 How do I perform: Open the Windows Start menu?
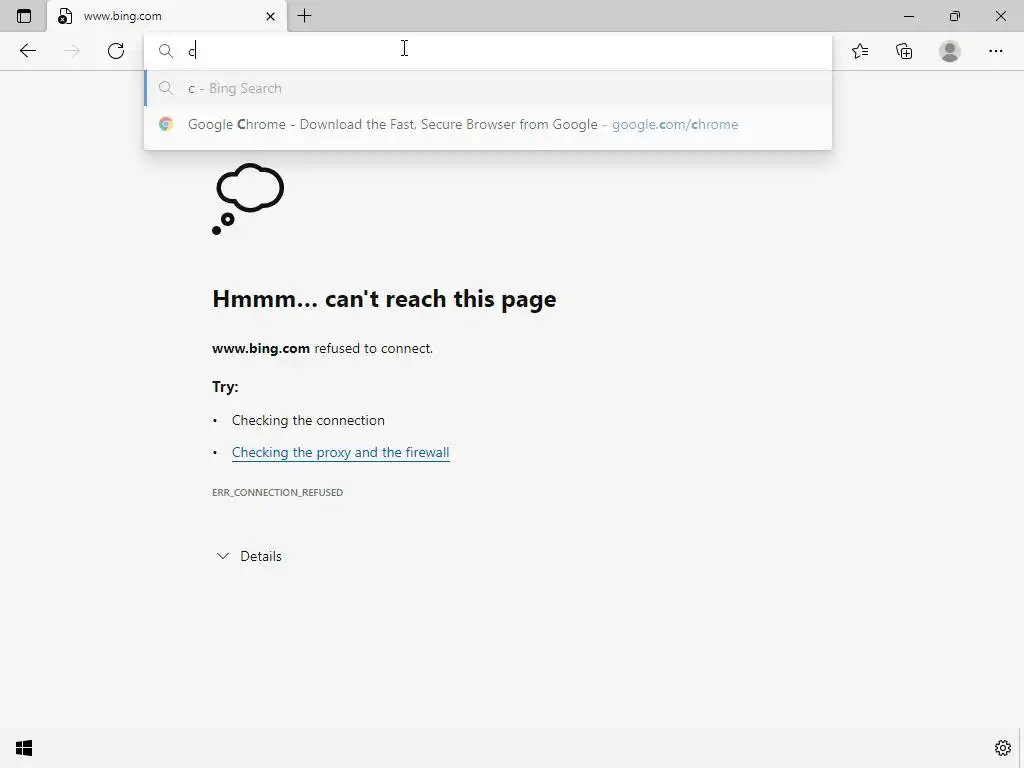pyautogui.click(x=24, y=748)
